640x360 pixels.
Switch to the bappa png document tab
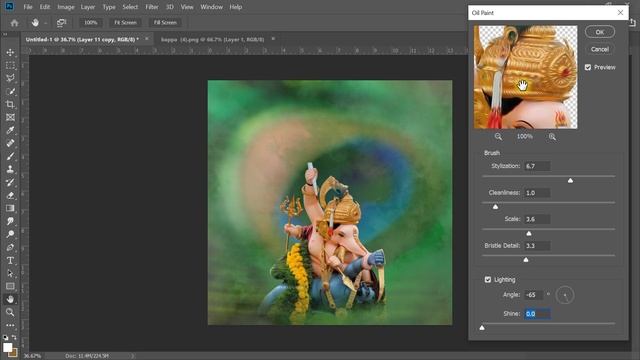(x=213, y=40)
